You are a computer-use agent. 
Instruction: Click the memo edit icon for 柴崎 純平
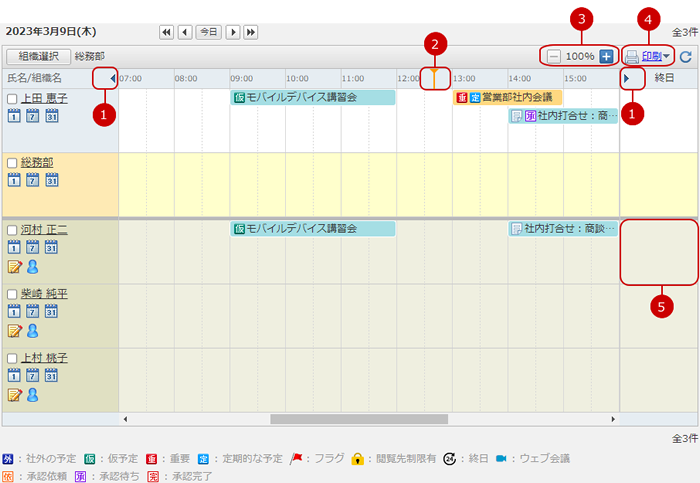[15, 331]
